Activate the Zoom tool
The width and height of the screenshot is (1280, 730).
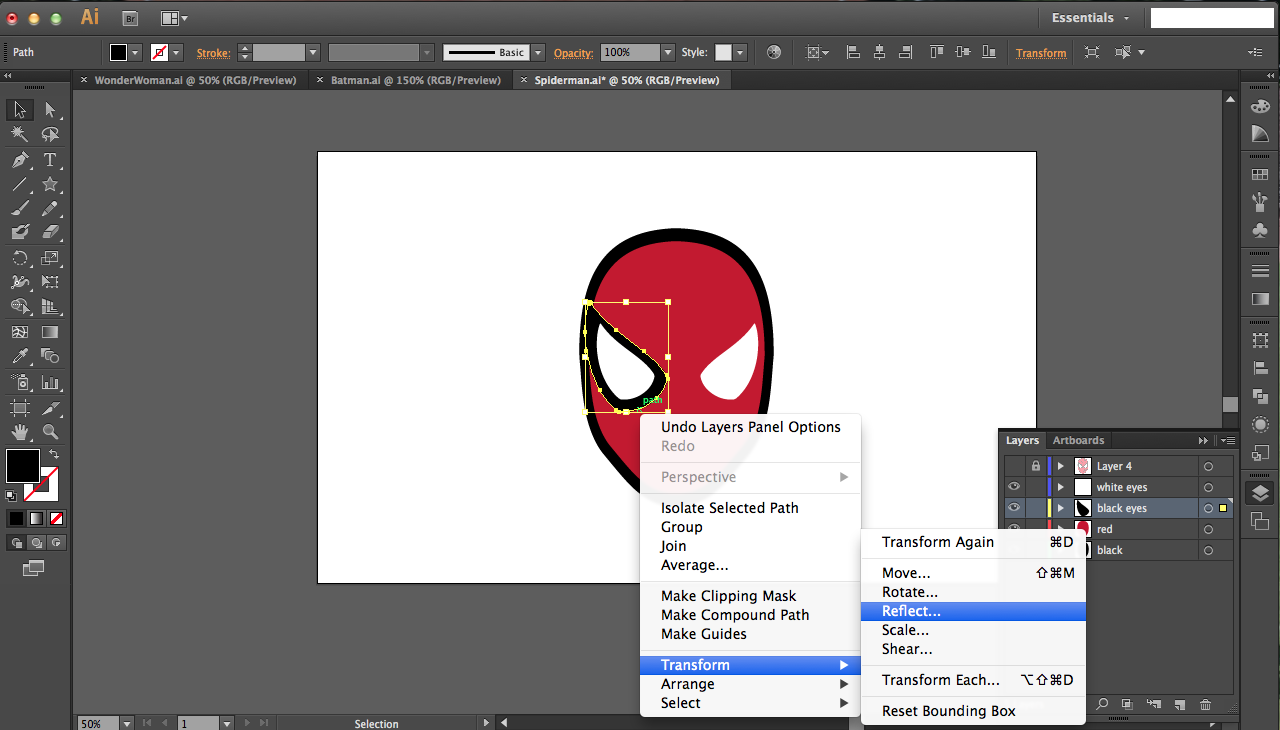pos(50,432)
